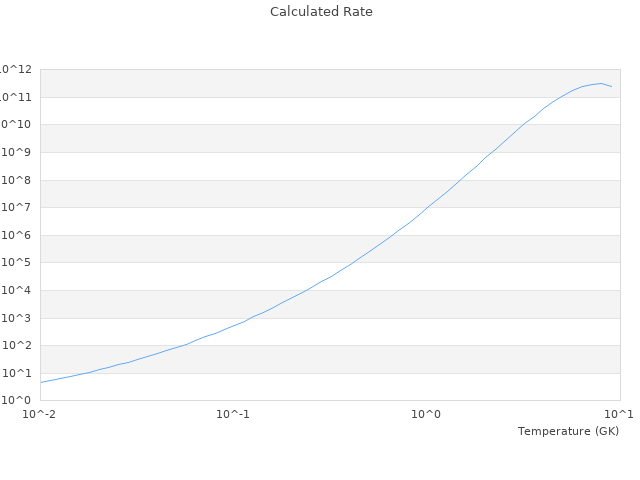Viewport: 640px width, 480px height.
Task: Click the 10^8 label on the vertical axis
Action: (20, 180)
